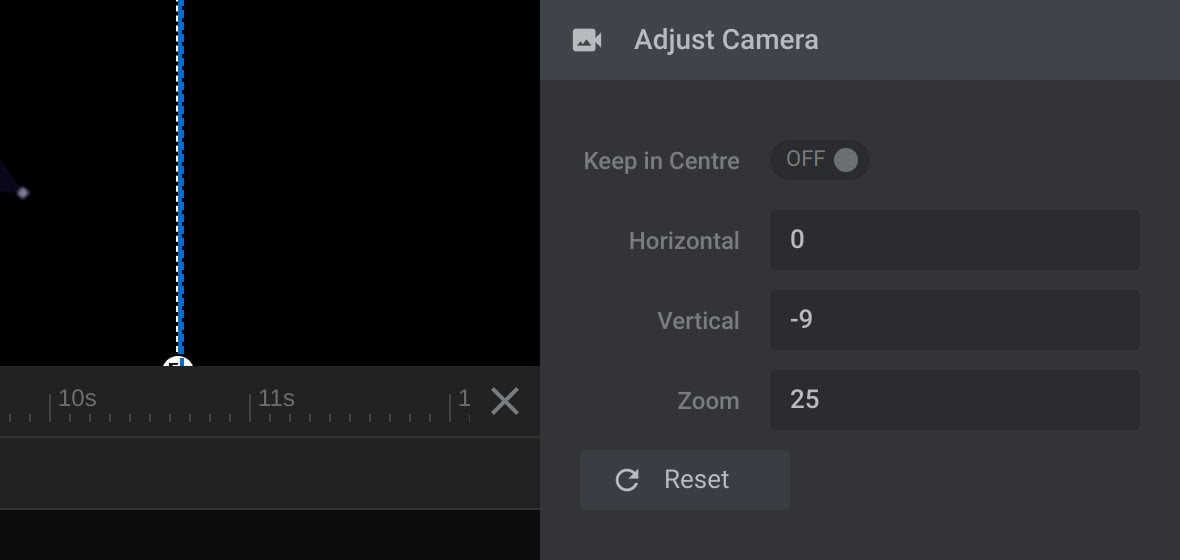Click the camera icon beside Adjust Camera
The width and height of the screenshot is (1180, 560).
586,40
